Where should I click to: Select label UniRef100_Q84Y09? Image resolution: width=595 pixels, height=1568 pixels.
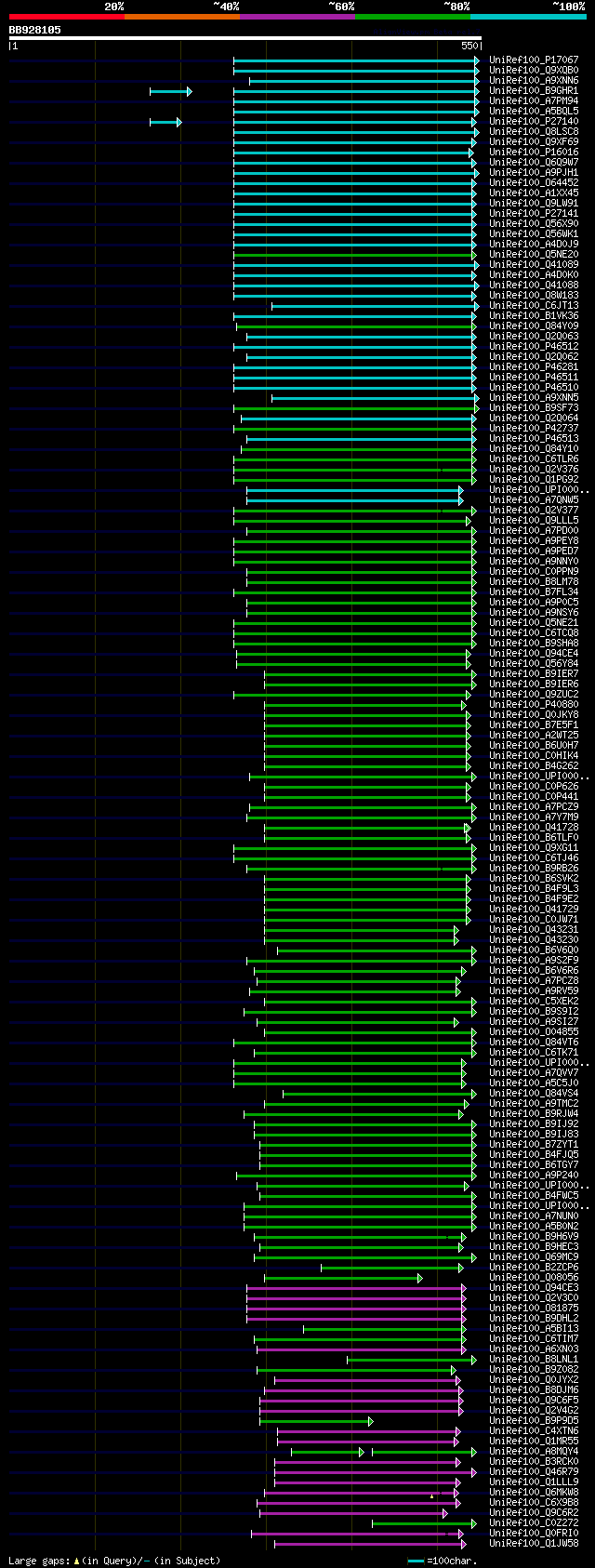point(534,326)
